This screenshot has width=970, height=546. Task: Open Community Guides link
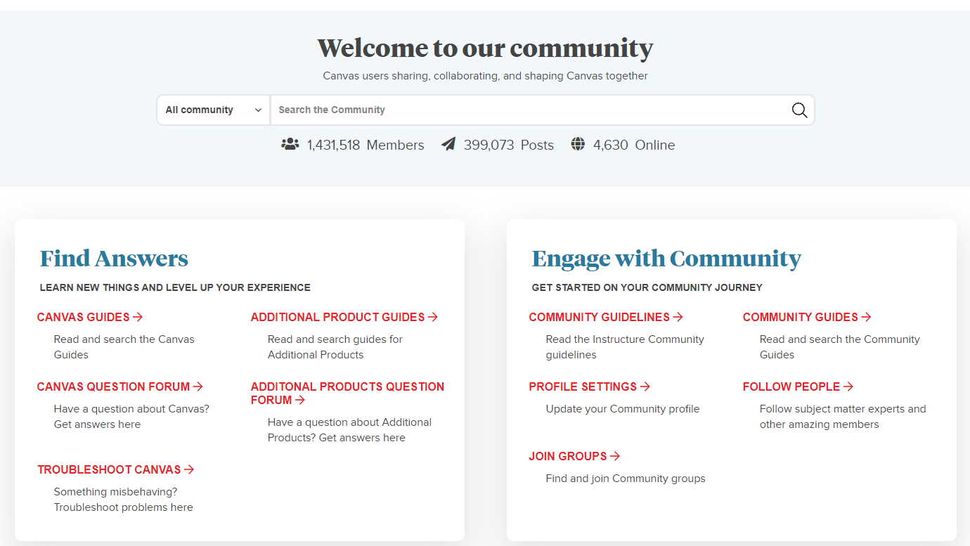pyautogui.click(x=807, y=317)
